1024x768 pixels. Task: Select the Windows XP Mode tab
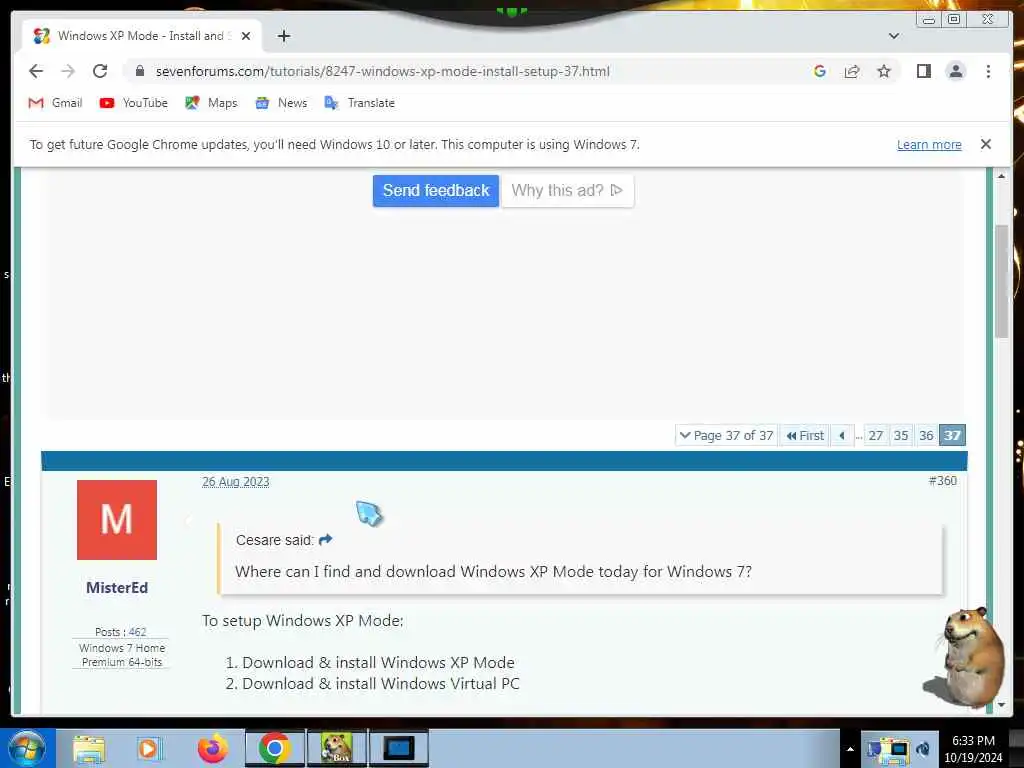coord(142,36)
